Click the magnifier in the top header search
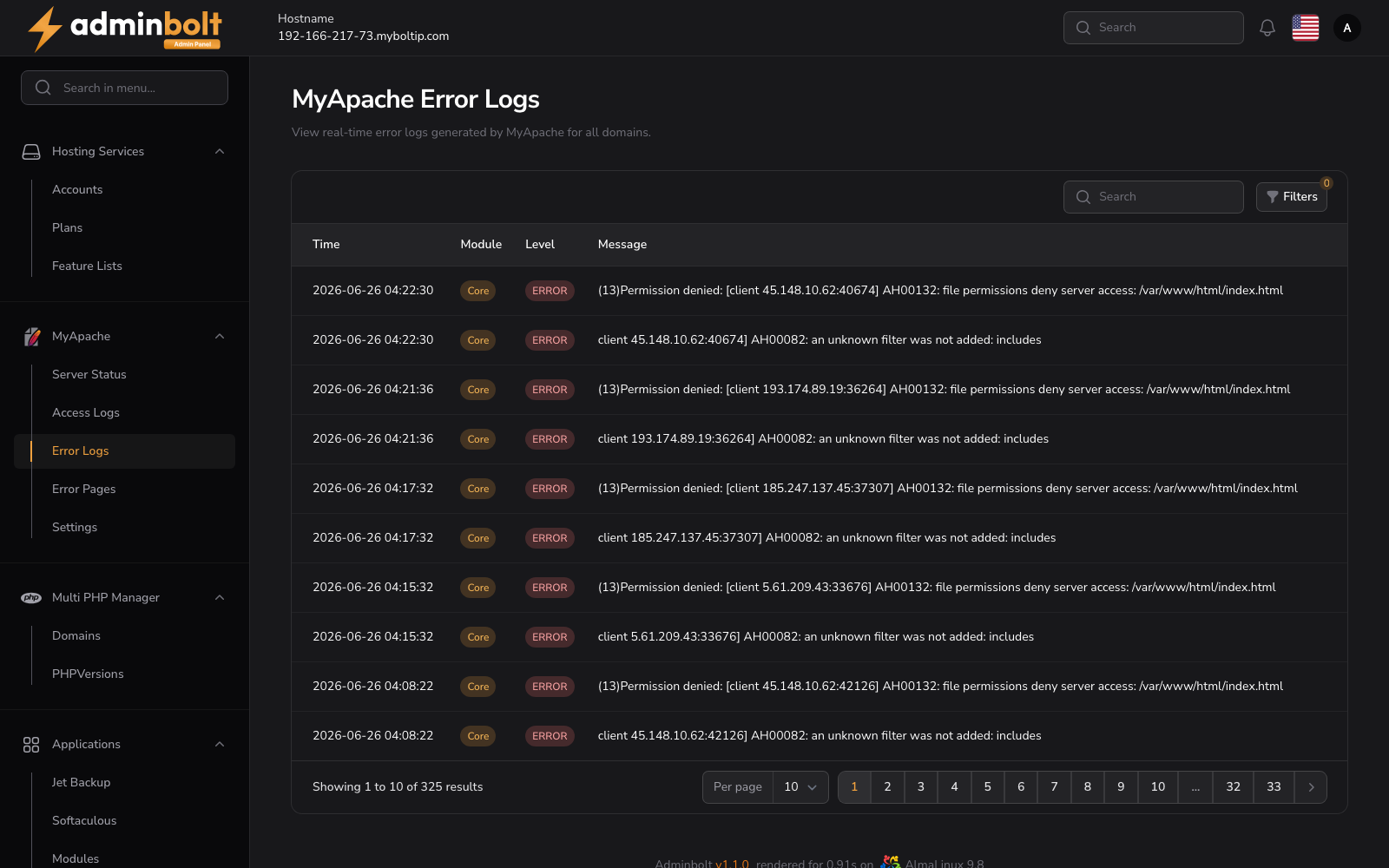This screenshot has height=868, width=1389. [1083, 28]
